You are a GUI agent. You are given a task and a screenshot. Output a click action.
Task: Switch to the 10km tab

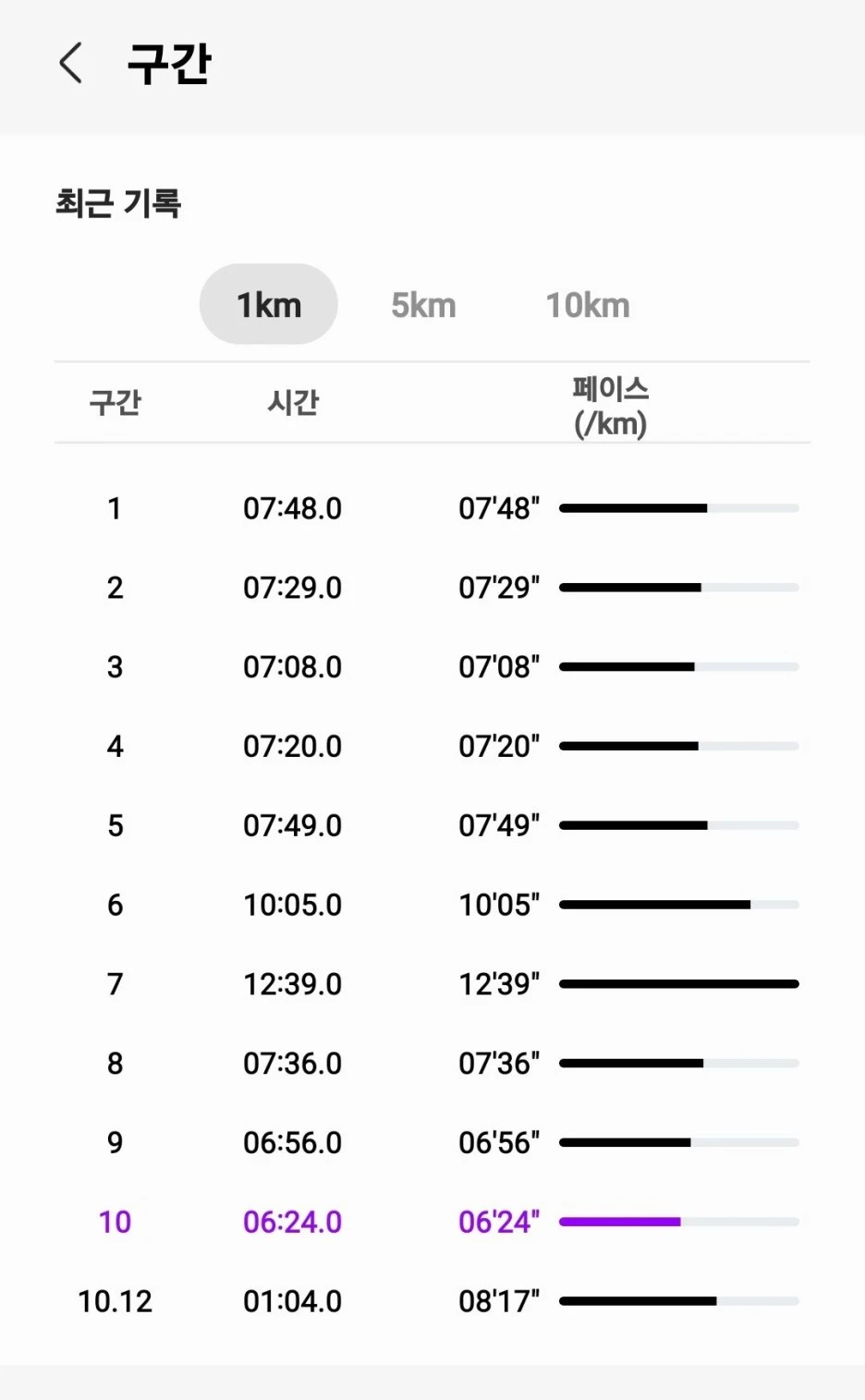[588, 305]
